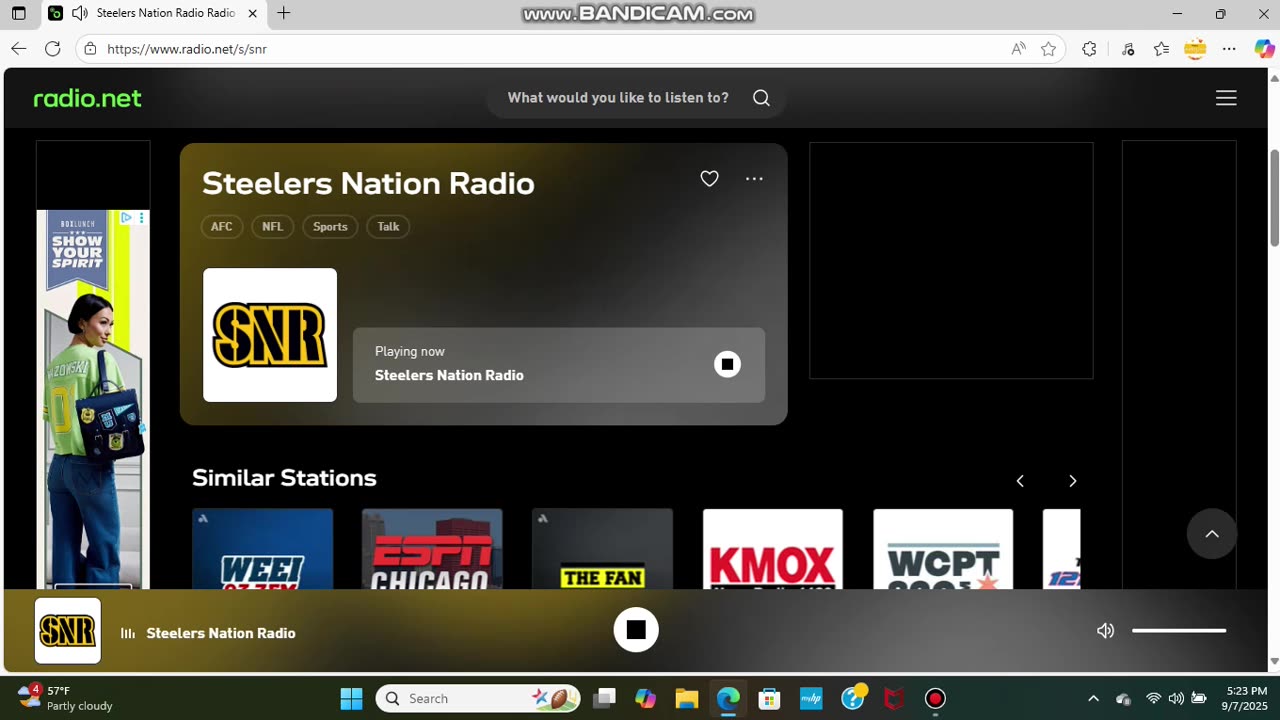1280x720 pixels.
Task: Open the KMOX station tile
Action: [x=772, y=549]
